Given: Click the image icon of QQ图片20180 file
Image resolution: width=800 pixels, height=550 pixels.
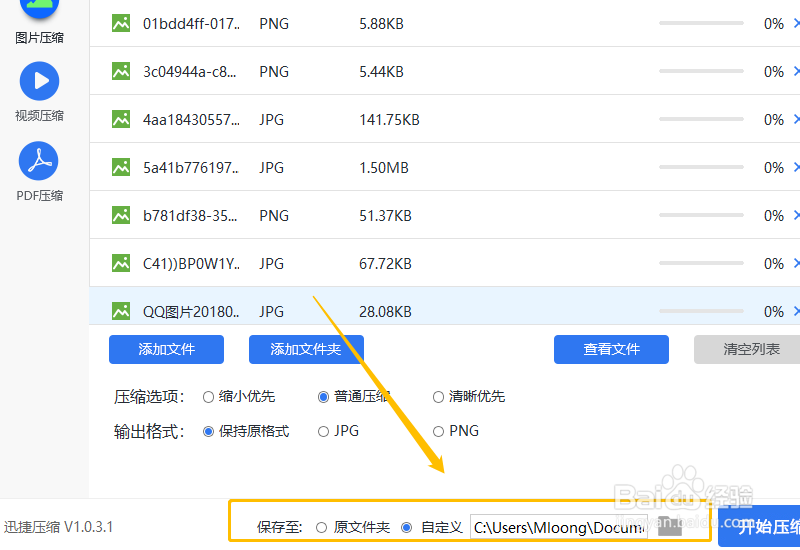Looking at the screenshot, I should coord(121,311).
